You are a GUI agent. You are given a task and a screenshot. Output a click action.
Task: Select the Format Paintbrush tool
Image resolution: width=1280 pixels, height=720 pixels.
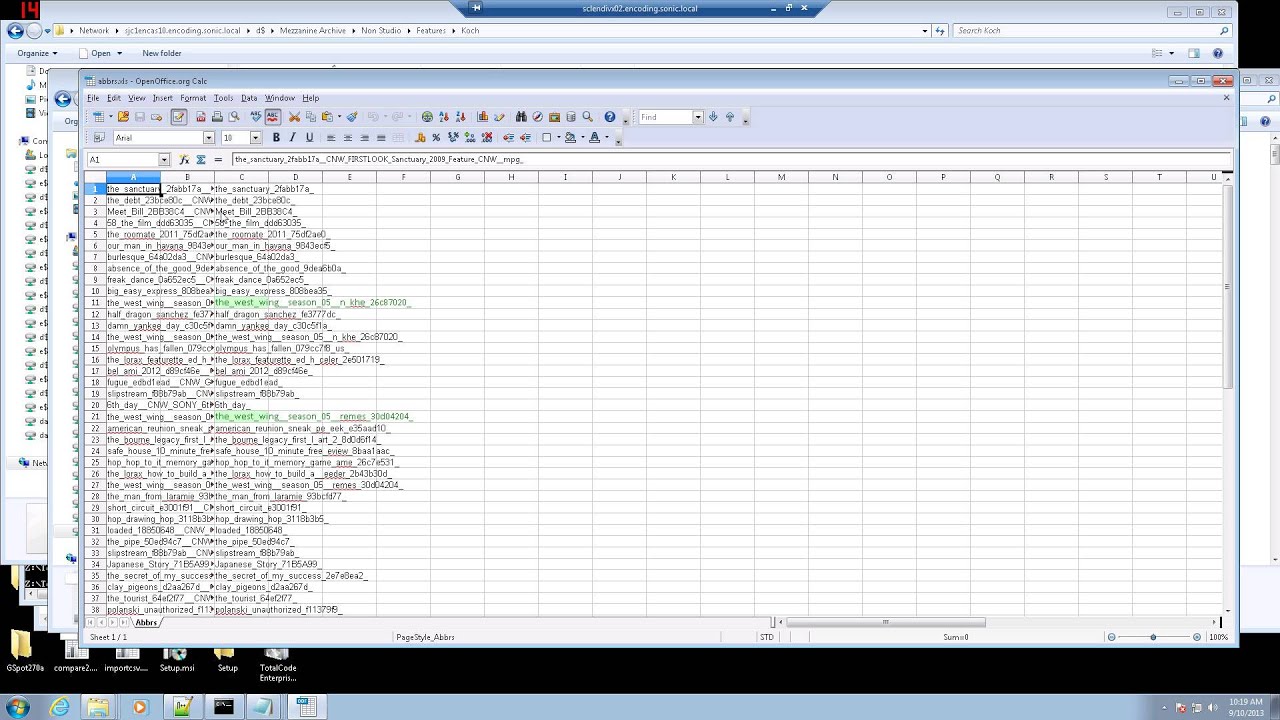tap(352, 117)
